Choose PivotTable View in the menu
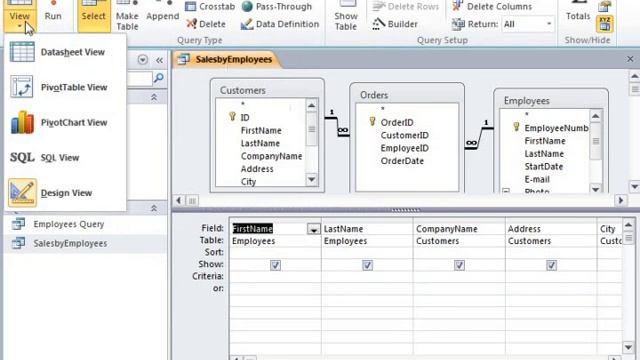The height and width of the screenshot is (360, 640). [x=65, y=87]
